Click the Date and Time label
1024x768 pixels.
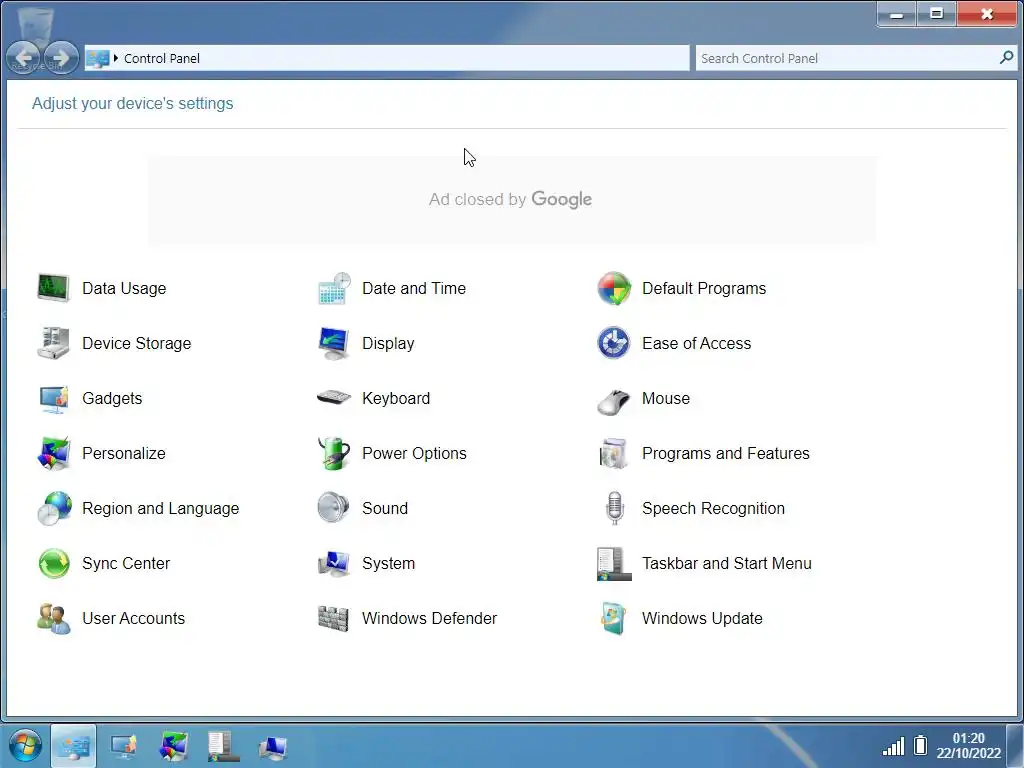coord(414,288)
